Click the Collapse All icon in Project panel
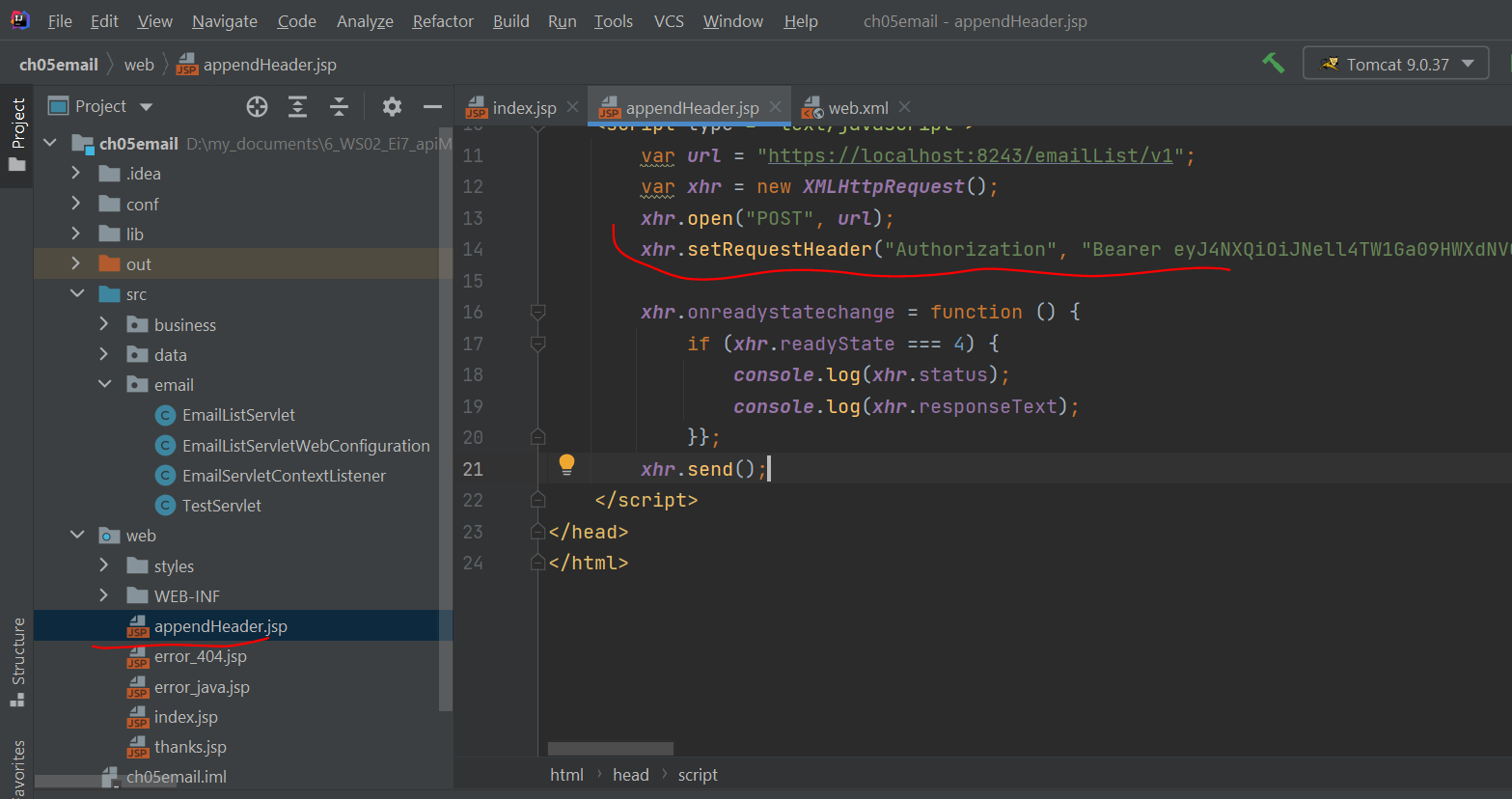The image size is (1512, 799). pos(339,107)
